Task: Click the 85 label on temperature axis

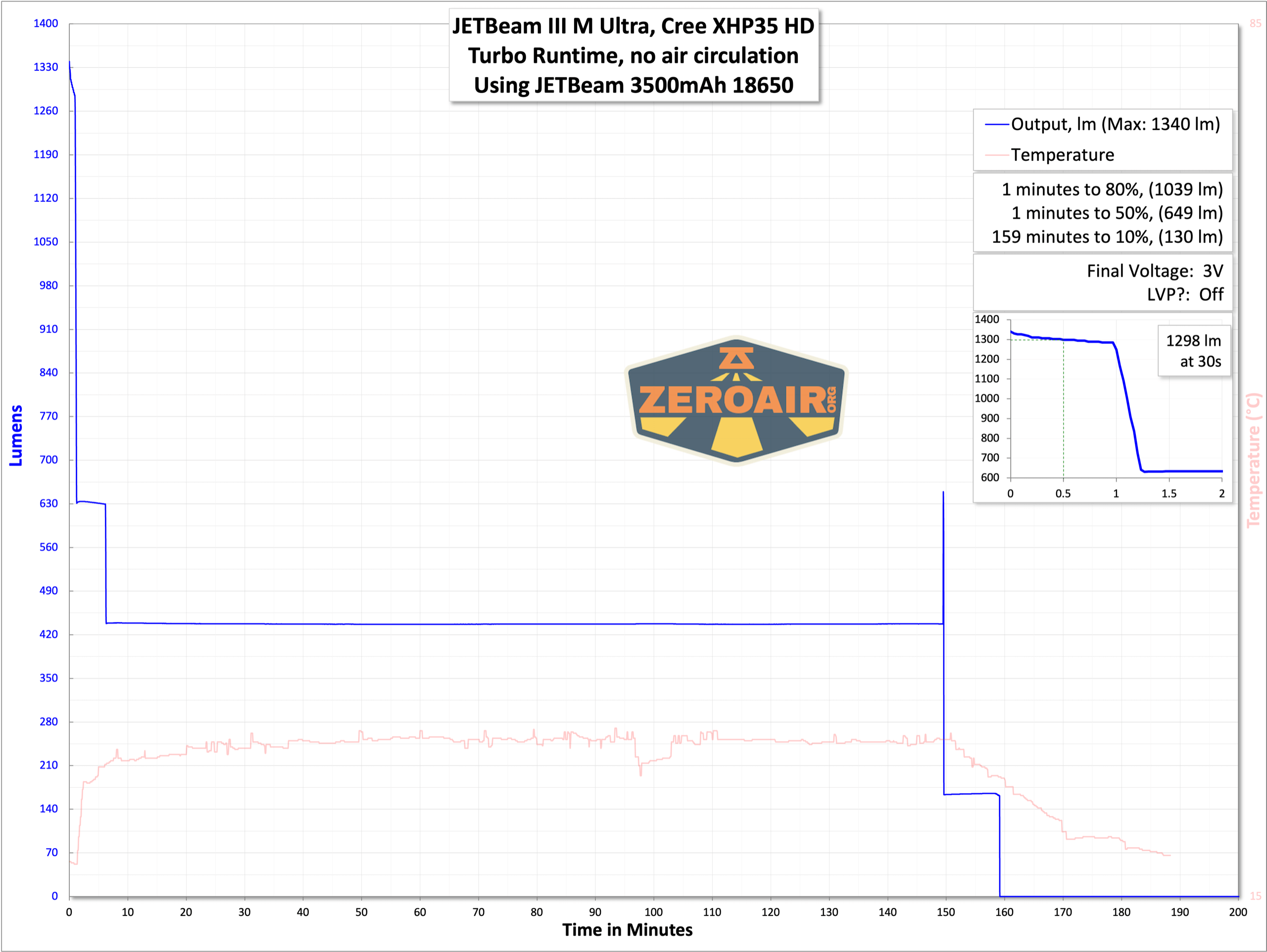Action: coord(1255,23)
